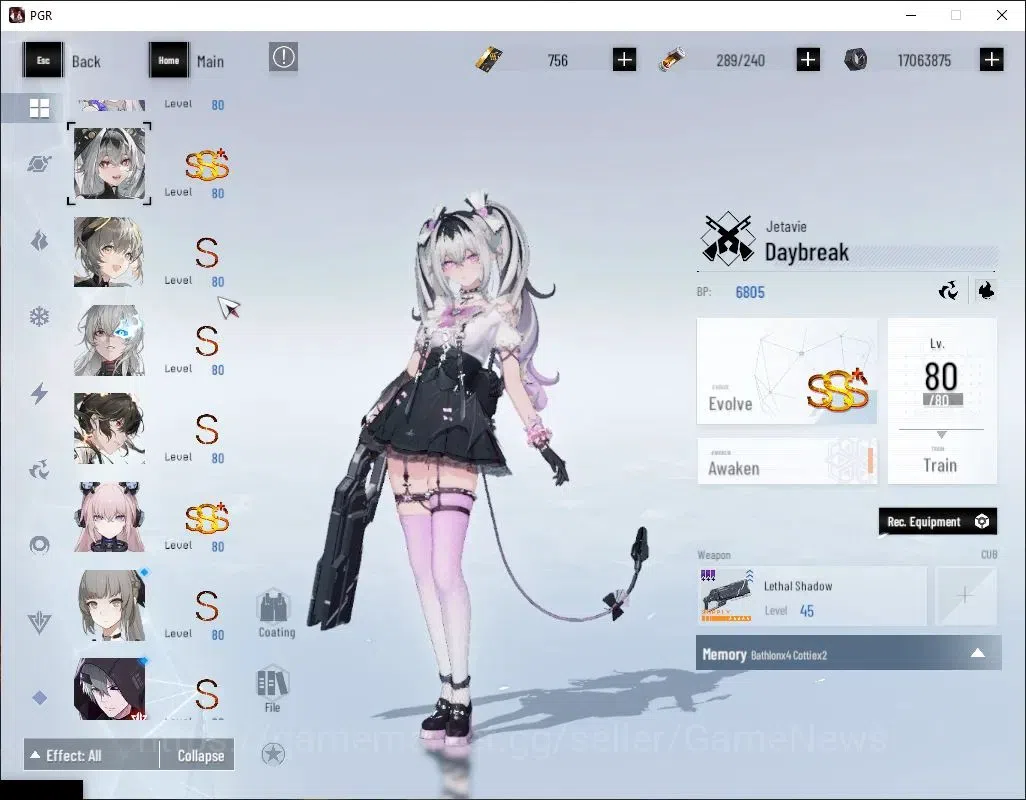The height and width of the screenshot is (800, 1026).
Task: Select the silver-haired blue-eye-glow character portrait
Action: pyautogui.click(x=109, y=340)
